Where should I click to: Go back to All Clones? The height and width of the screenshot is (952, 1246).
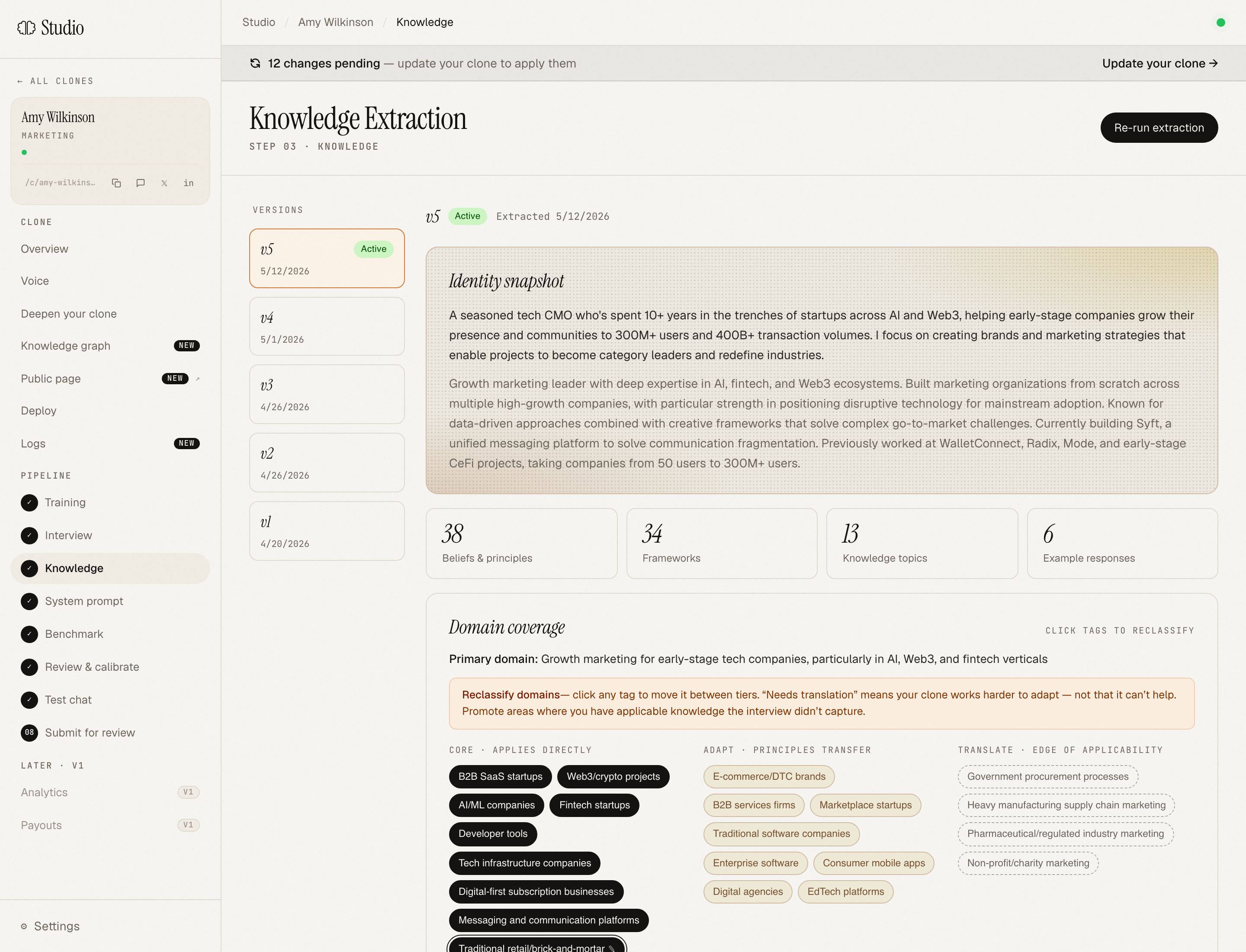tap(55, 81)
